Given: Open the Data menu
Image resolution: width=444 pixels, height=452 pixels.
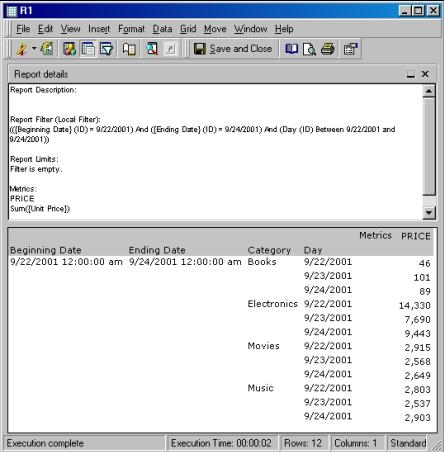Looking at the screenshot, I should [x=162, y=29].
